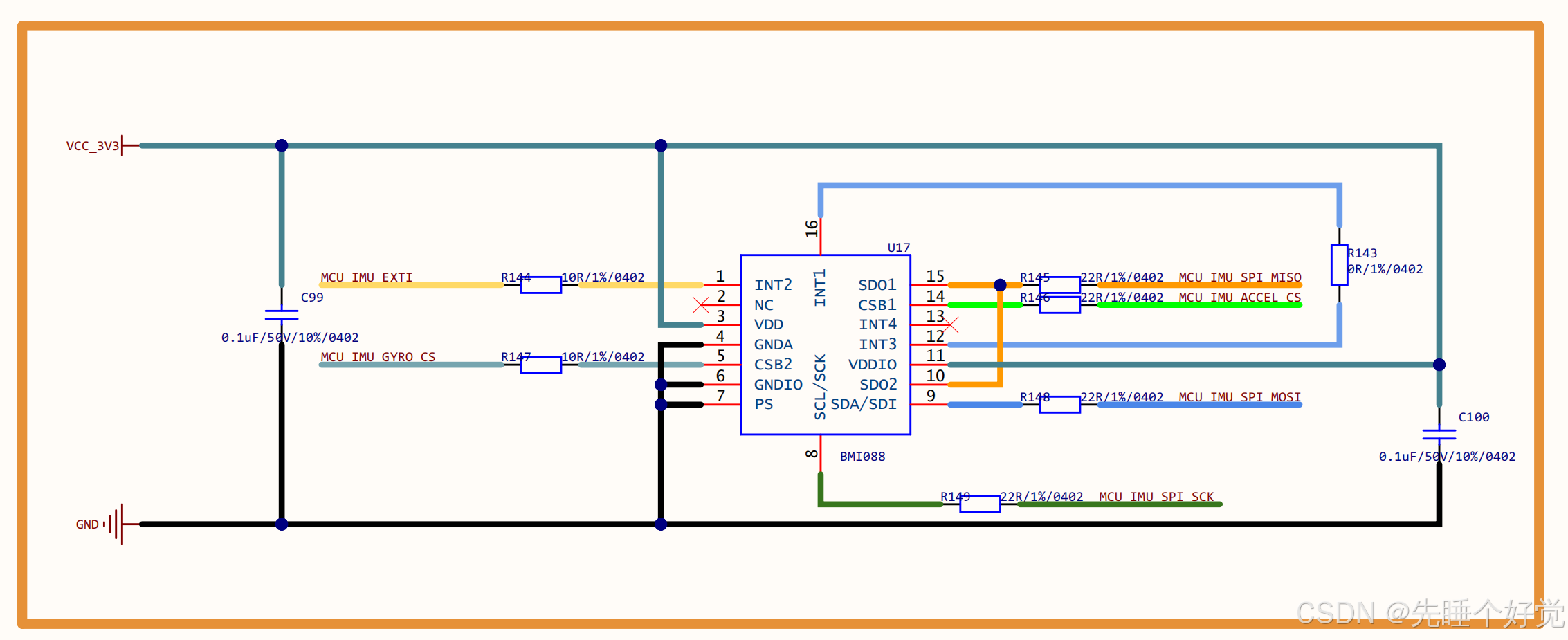Screen dimensions: 1568x640
Task: Click the GNDA pin label
Action: (x=774, y=345)
